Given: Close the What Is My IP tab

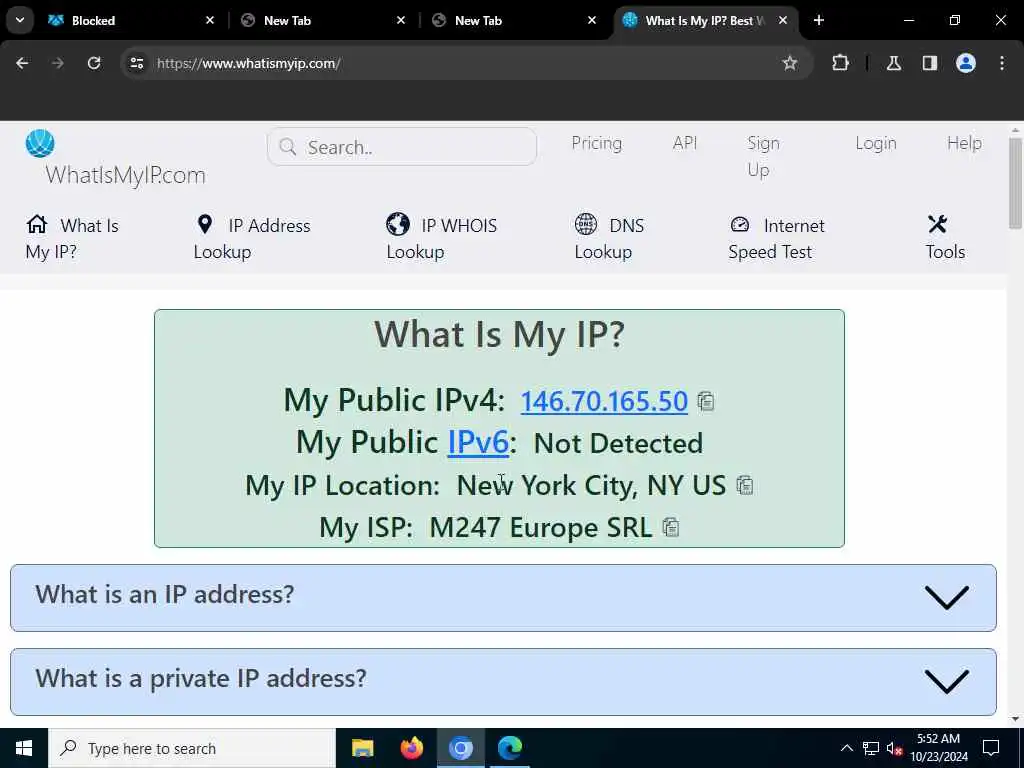Looking at the screenshot, I should pyautogui.click(x=782, y=20).
